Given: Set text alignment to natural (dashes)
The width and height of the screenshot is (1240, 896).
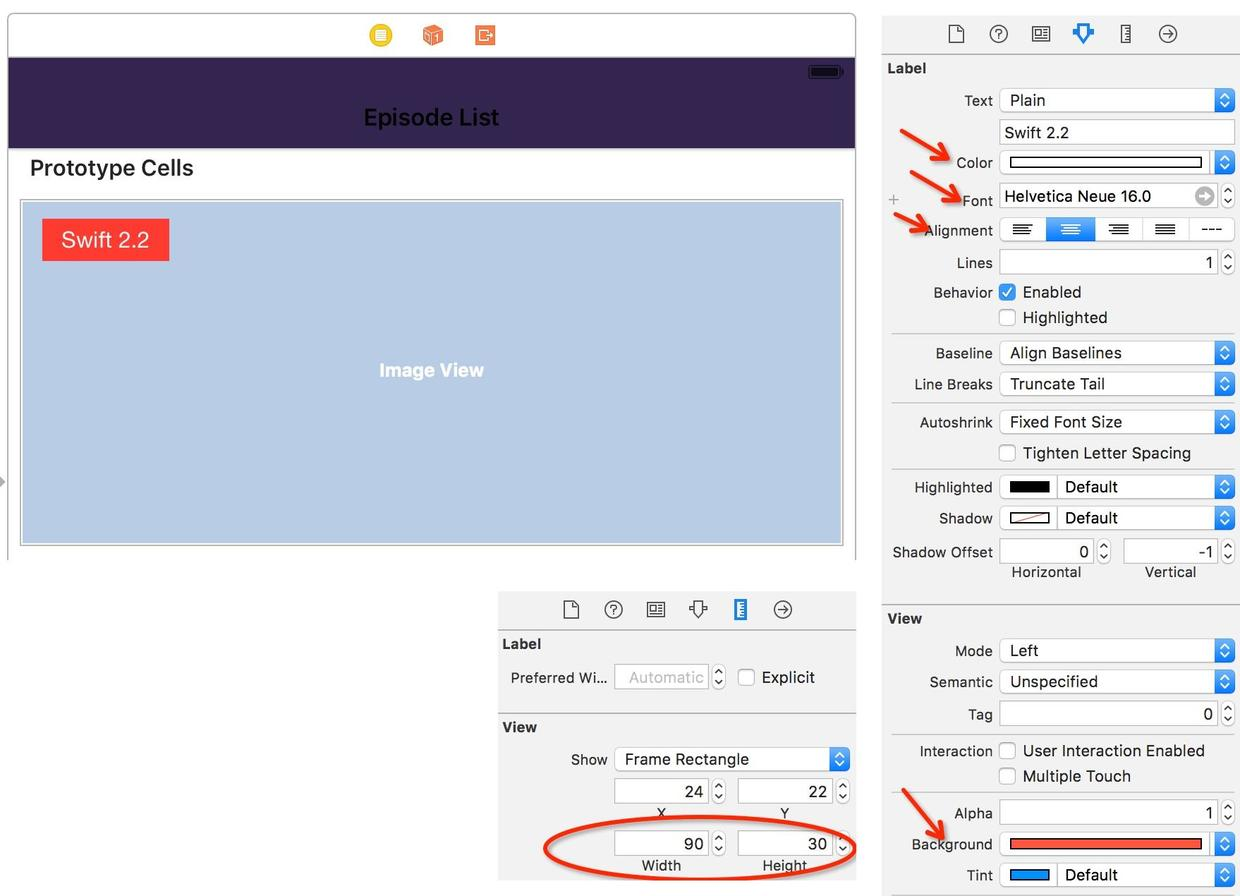Looking at the screenshot, I should point(1211,230).
